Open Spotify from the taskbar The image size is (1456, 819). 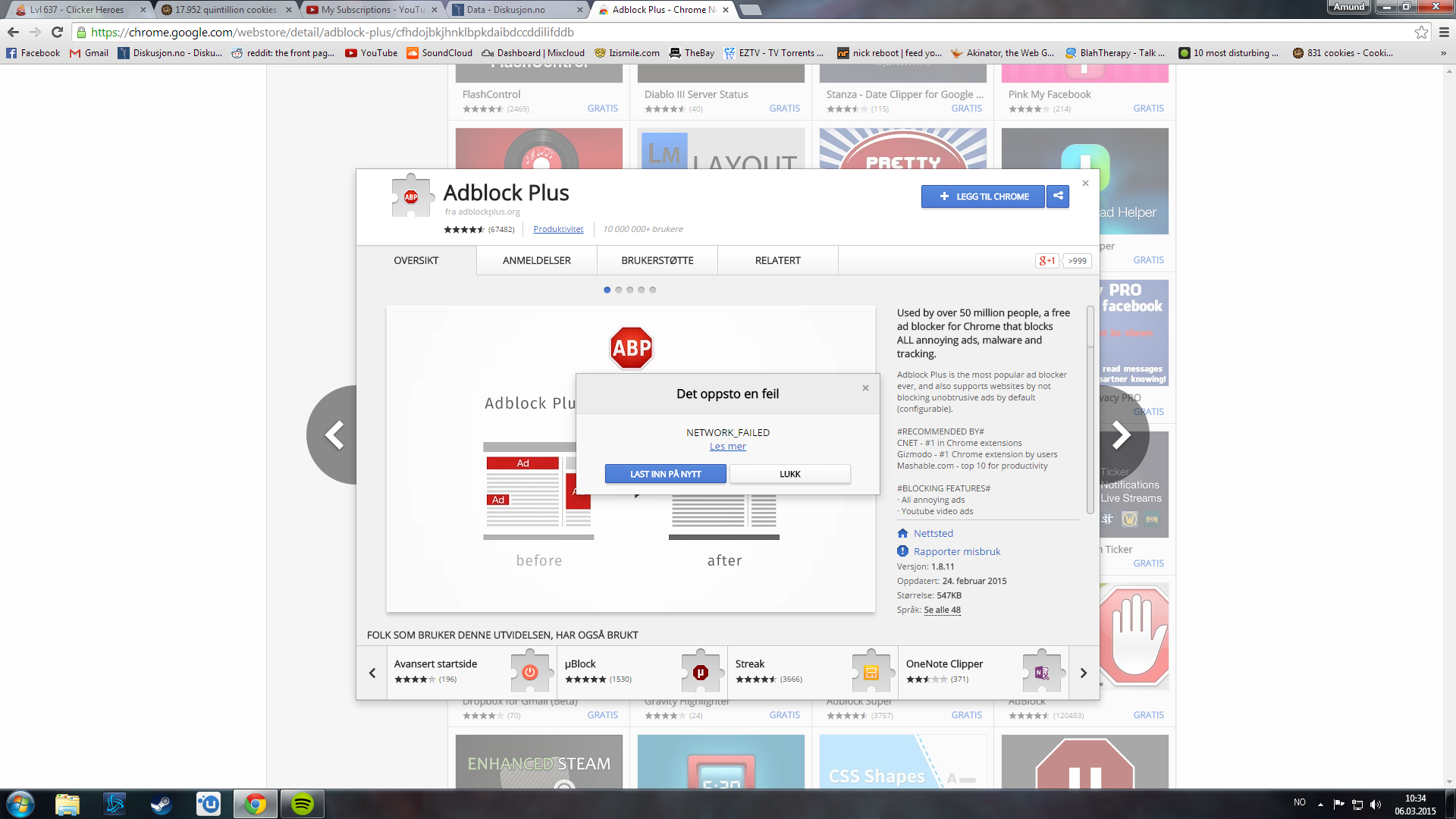pos(303,804)
